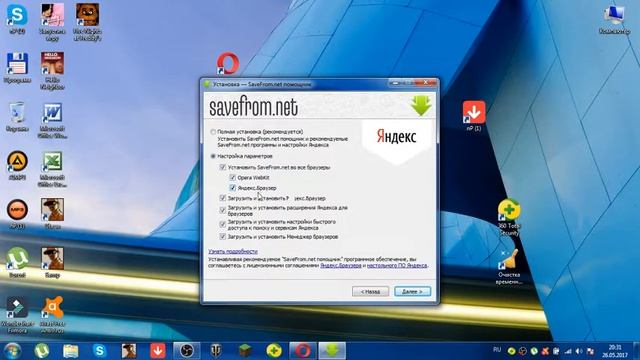Click the savefrom.net logo header
This screenshot has width=640, height=360.
pyautogui.click(x=253, y=107)
